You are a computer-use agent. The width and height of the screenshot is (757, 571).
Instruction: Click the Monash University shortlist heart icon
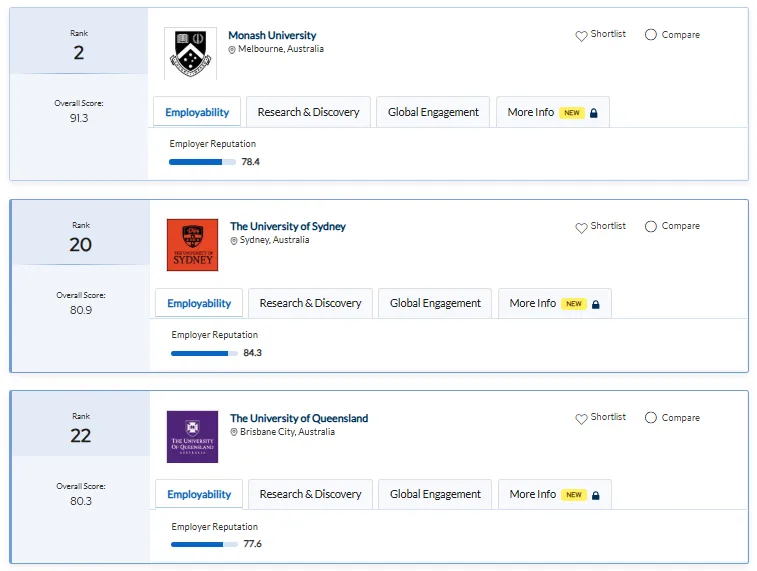[581, 35]
